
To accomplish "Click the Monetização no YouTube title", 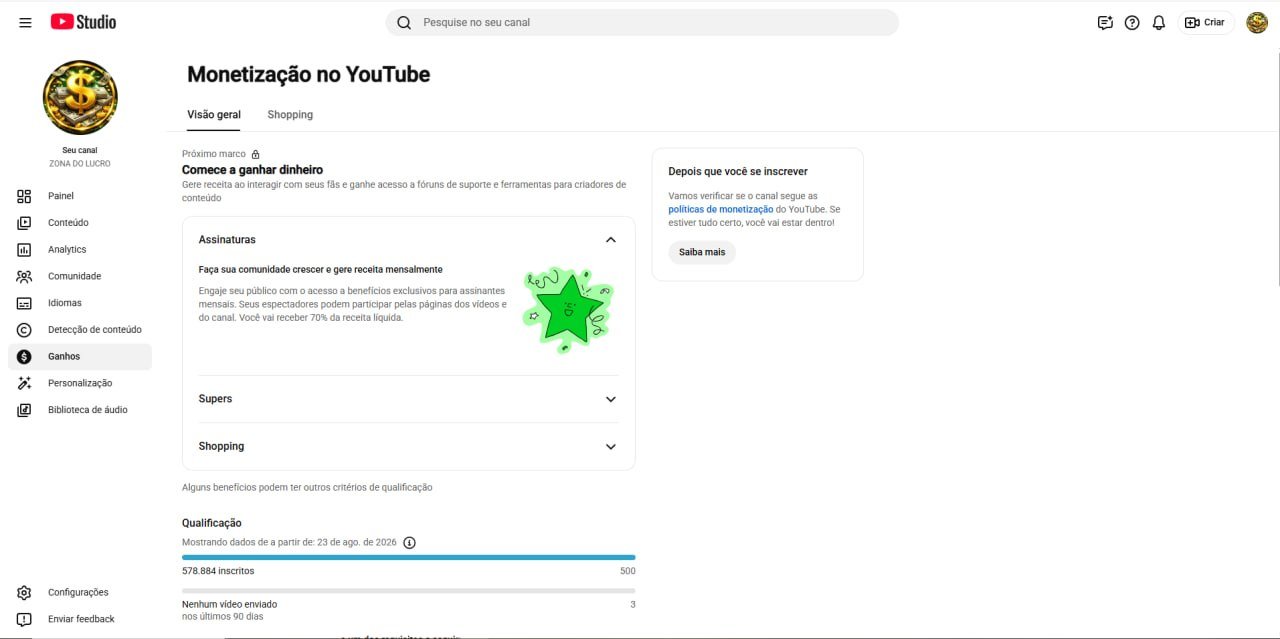I will [308, 74].
